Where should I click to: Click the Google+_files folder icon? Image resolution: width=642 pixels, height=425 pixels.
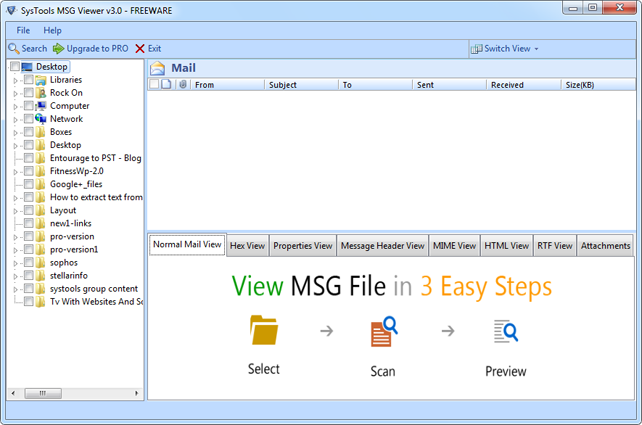tap(41, 184)
